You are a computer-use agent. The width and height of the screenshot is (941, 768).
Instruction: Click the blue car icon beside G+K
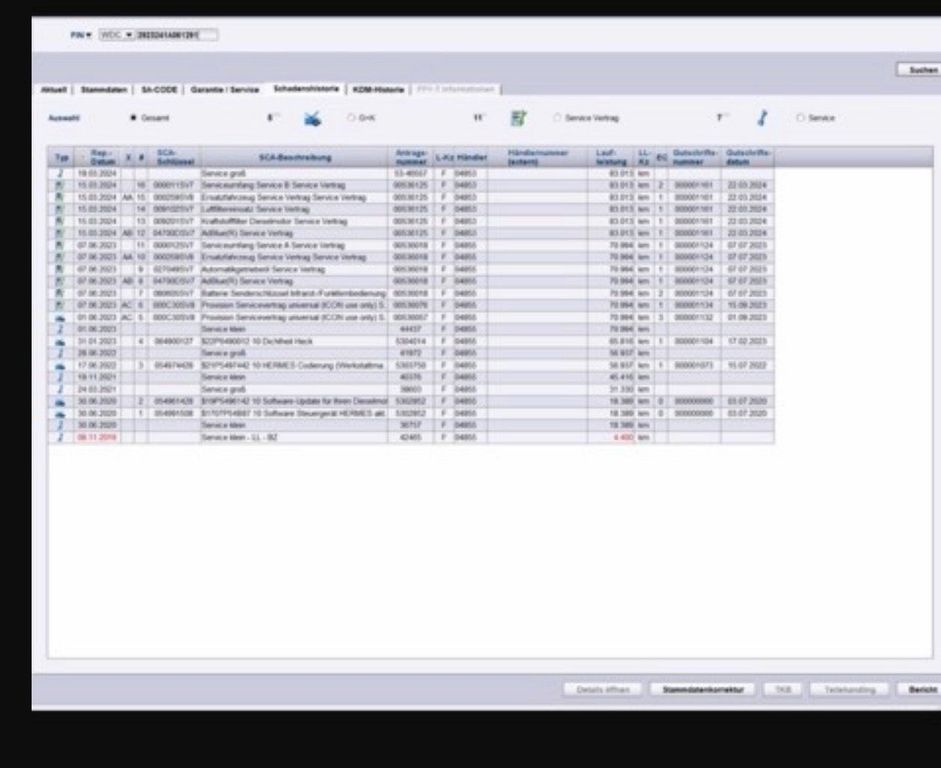tap(313, 118)
